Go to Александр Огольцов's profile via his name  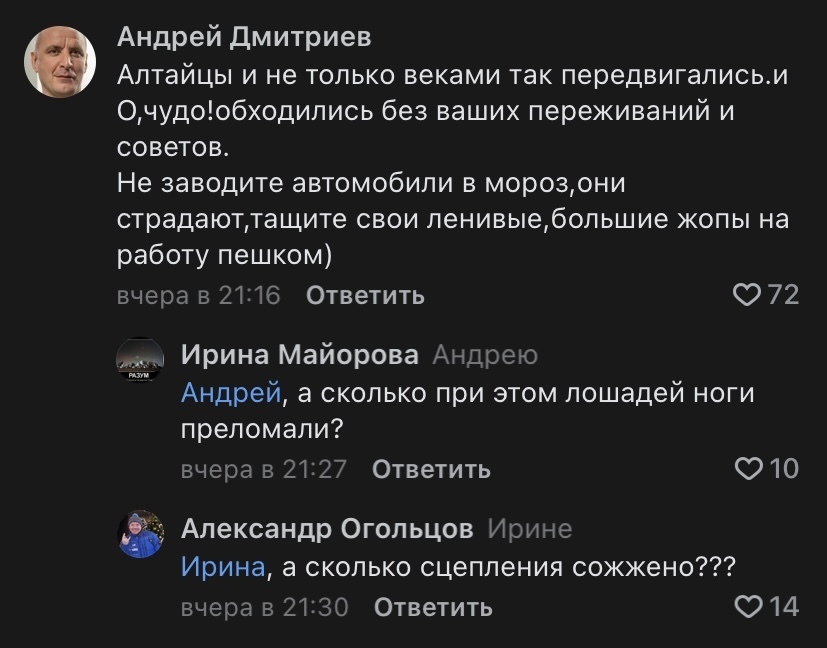coord(327,528)
